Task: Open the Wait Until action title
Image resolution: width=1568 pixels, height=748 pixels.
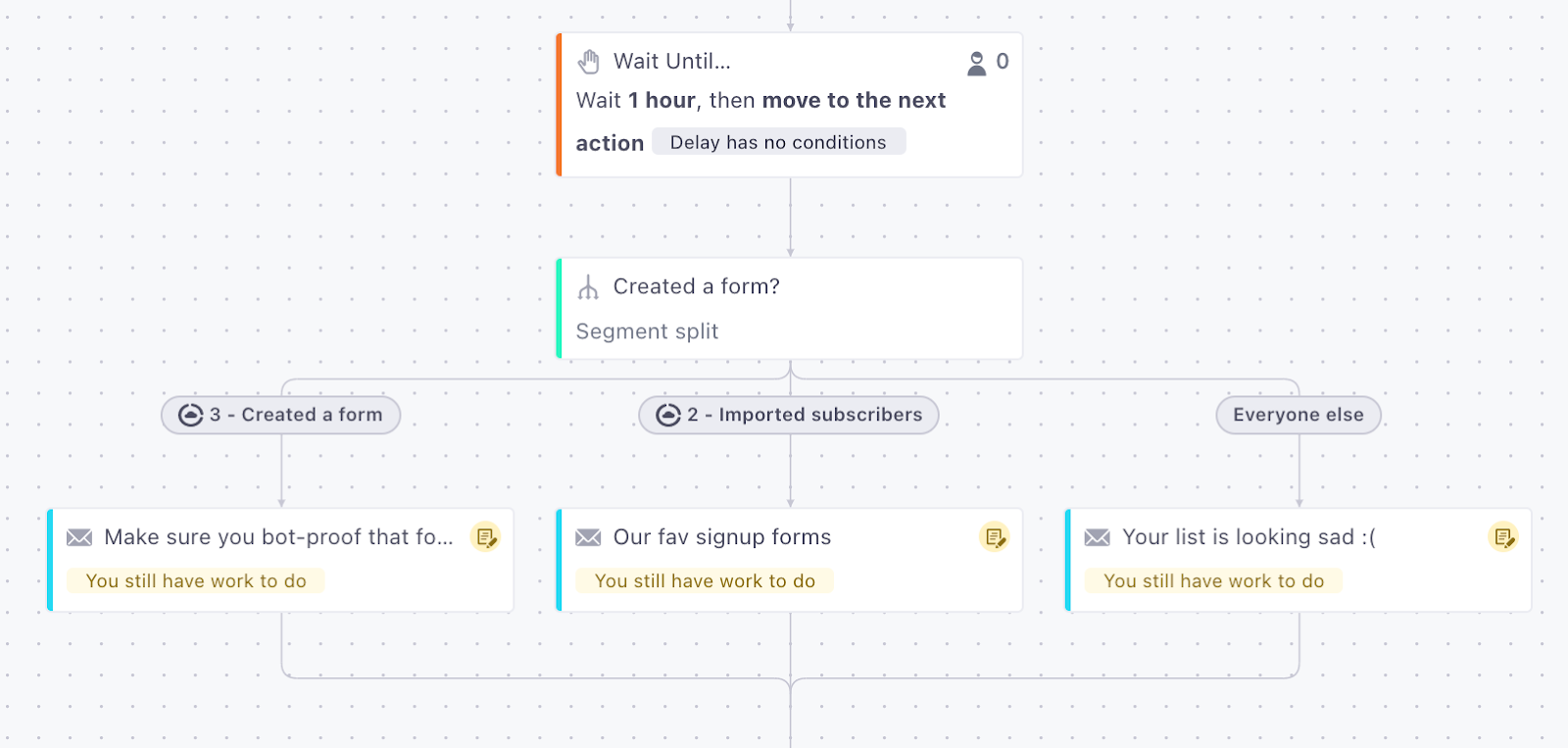Action: (x=672, y=61)
